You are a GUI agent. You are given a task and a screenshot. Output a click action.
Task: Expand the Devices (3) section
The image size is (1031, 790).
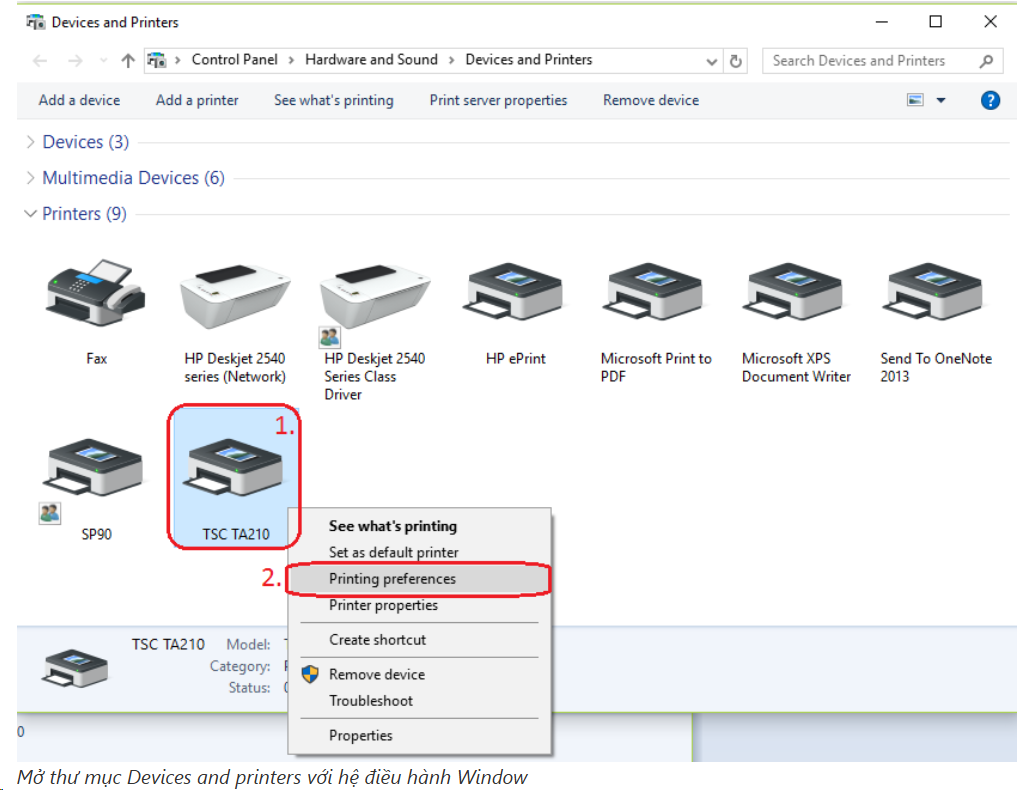coord(30,142)
